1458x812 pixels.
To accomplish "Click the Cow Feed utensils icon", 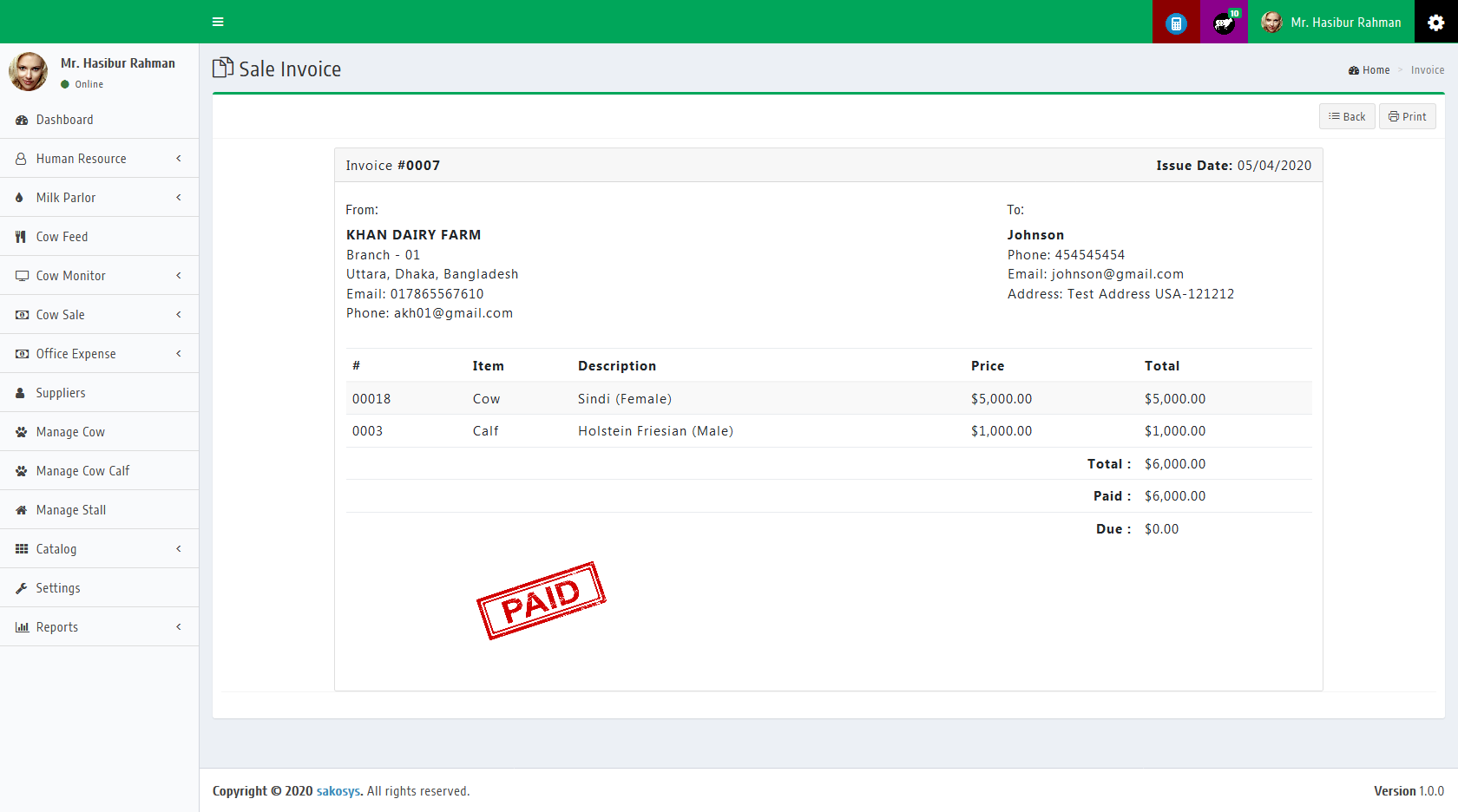I will tap(21, 237).
